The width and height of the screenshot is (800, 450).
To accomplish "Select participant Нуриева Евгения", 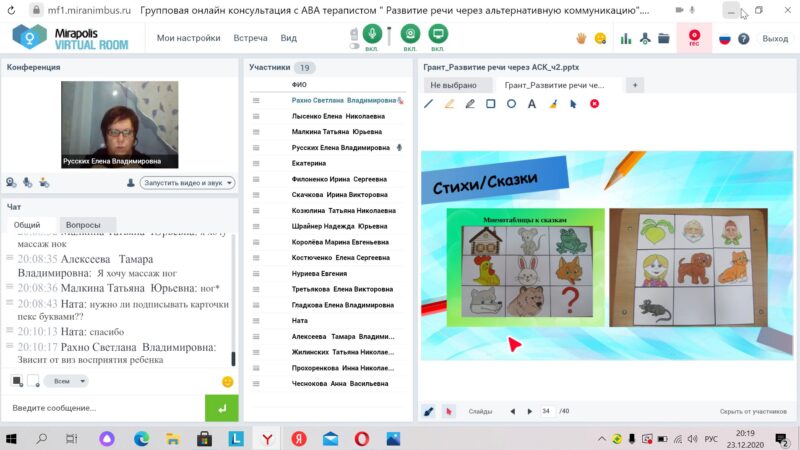I will pos(319,274).
